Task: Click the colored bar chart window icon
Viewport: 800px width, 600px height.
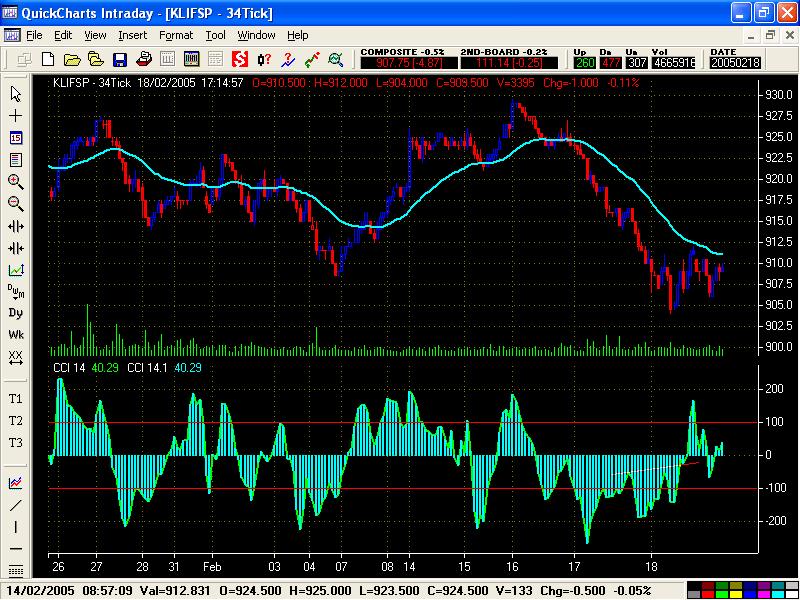Action: [x=191, y=59]
